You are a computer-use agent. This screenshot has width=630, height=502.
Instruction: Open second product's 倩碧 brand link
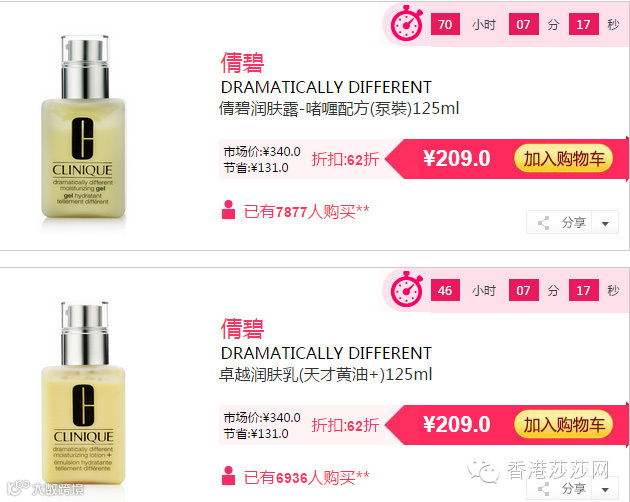point(242,329)
